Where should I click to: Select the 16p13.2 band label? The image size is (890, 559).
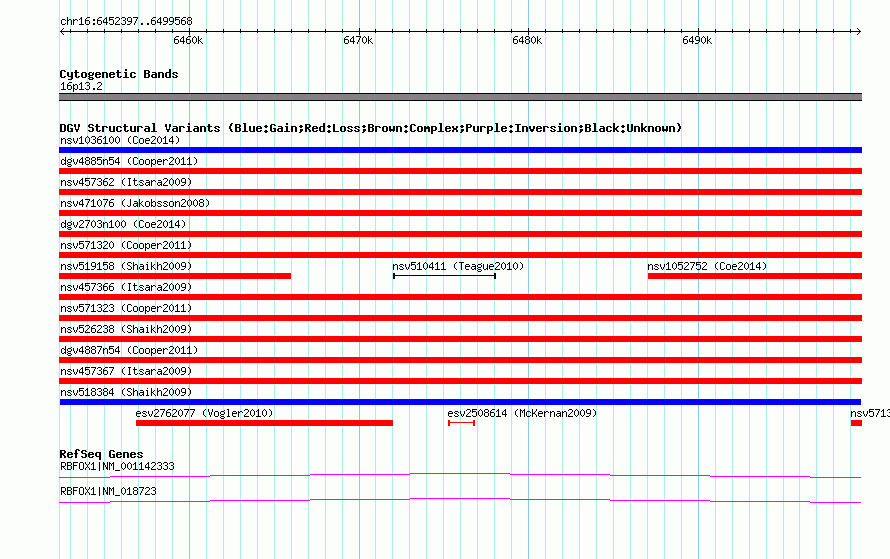point(81,86)
